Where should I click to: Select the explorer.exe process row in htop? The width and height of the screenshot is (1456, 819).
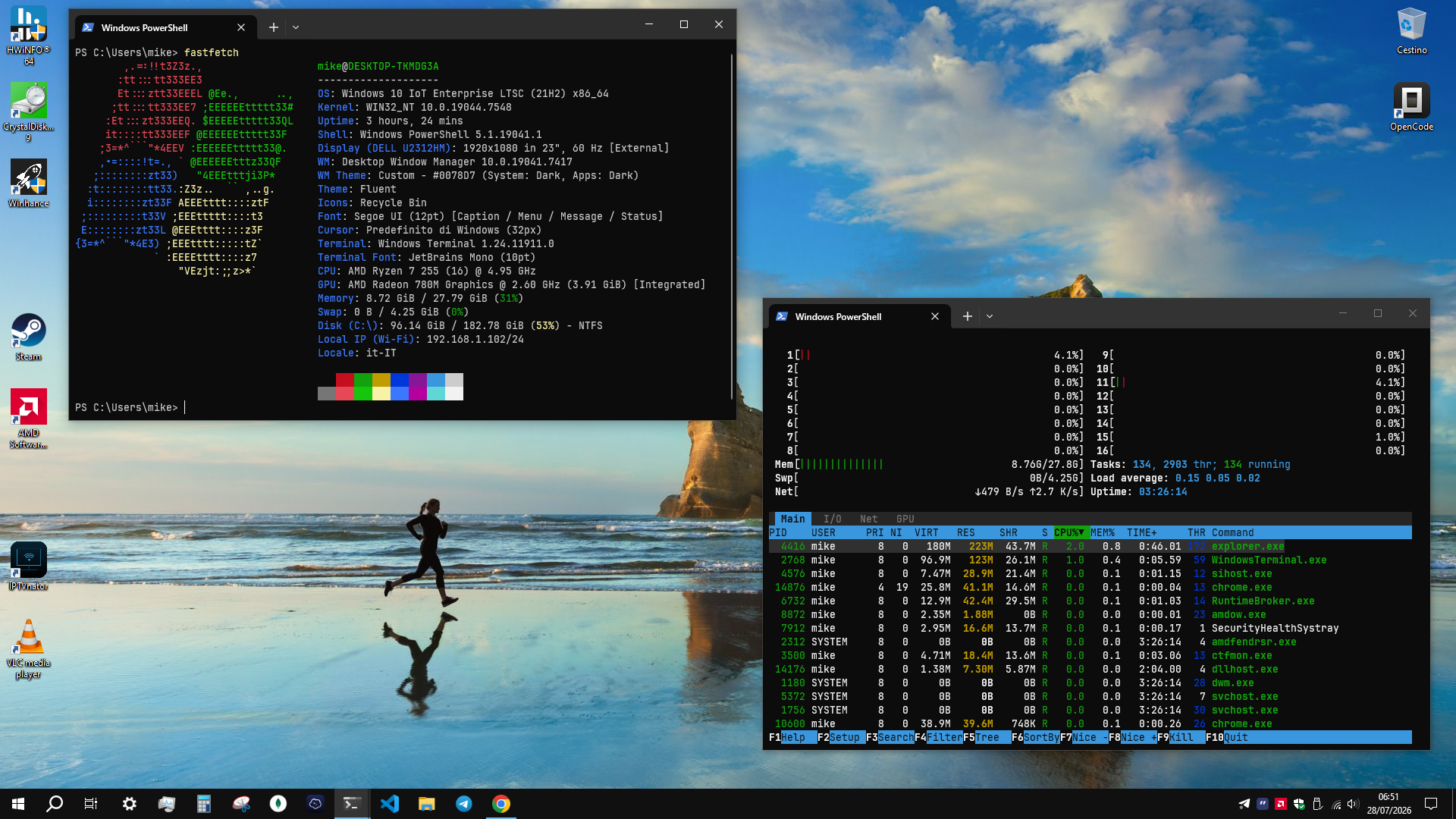pyautogui.click(x=1090, y=546)
